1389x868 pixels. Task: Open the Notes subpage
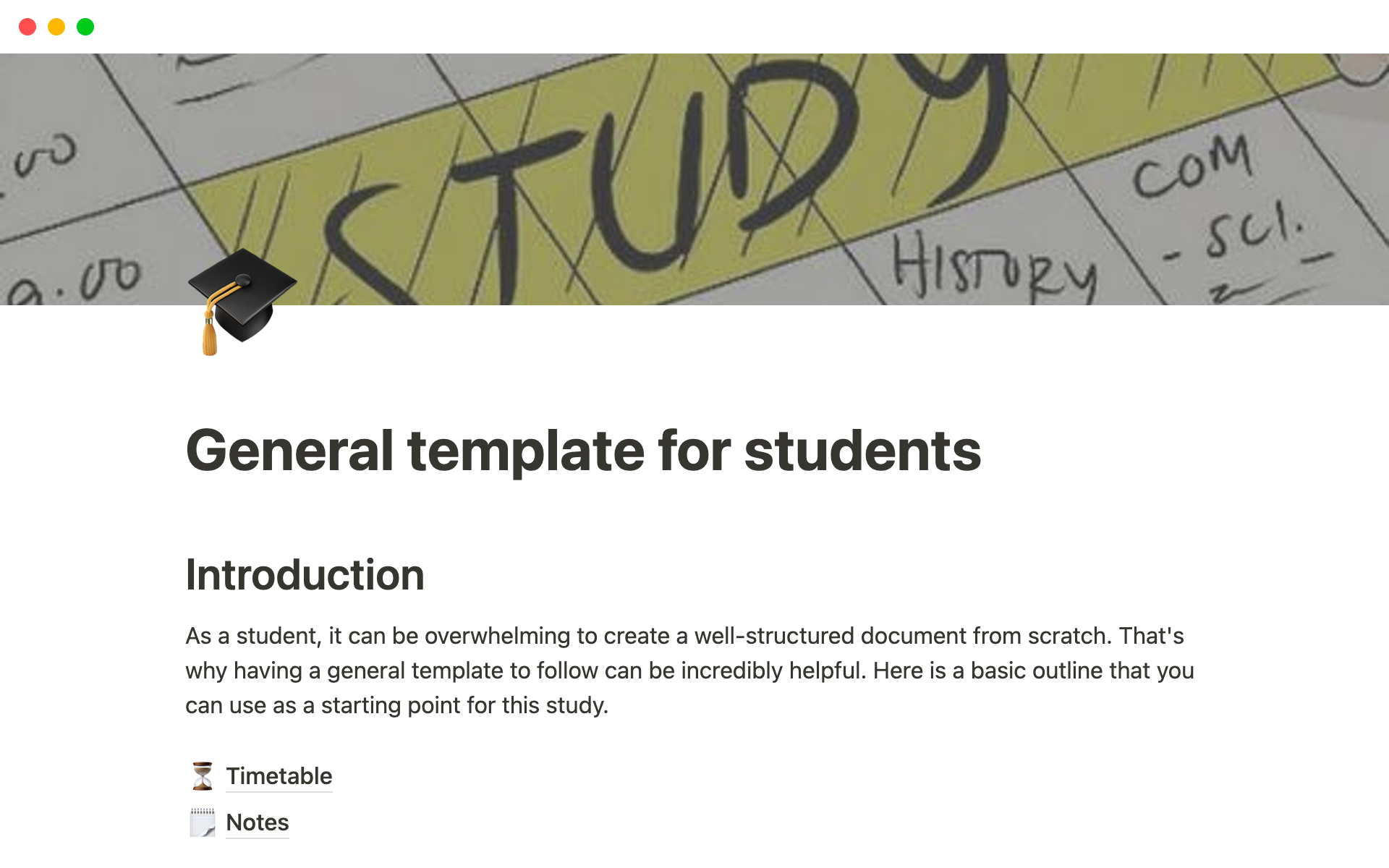pos(257,822)
